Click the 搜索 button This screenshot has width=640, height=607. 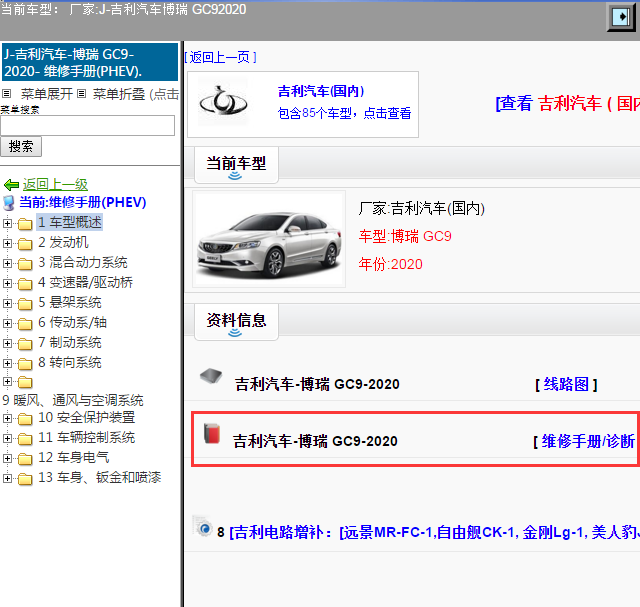pos(21,147)
